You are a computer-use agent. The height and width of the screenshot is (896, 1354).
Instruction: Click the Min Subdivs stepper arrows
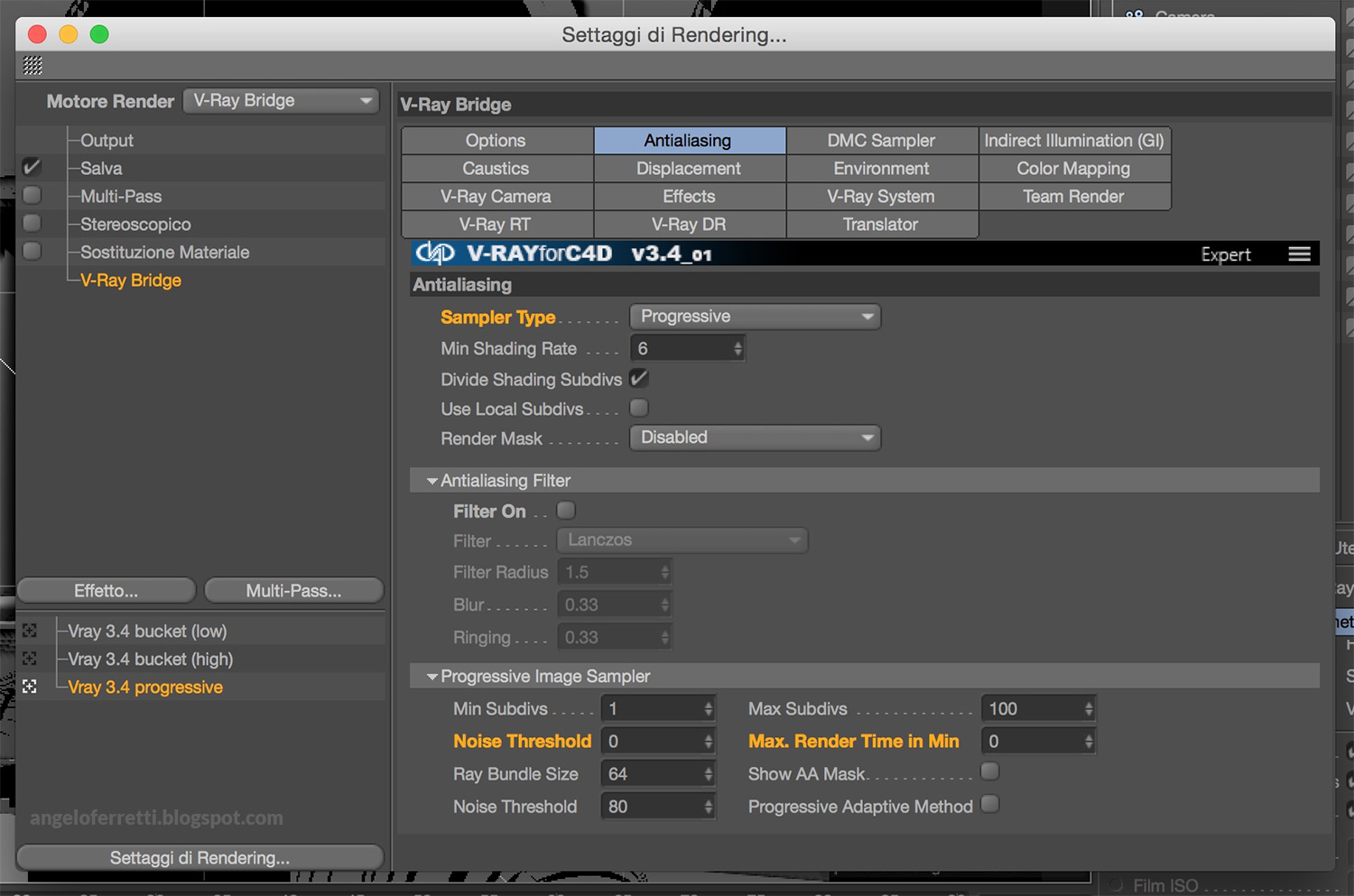point(708,709)
